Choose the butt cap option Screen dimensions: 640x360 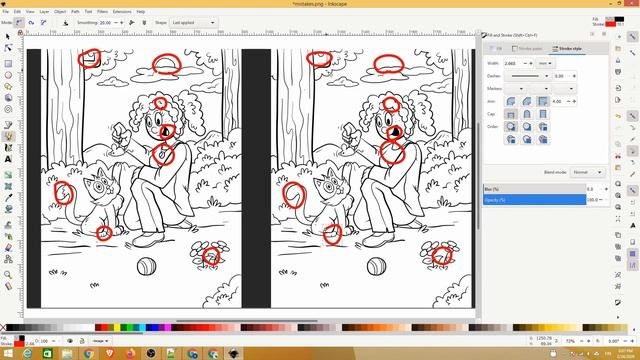[x=511, y=114]
